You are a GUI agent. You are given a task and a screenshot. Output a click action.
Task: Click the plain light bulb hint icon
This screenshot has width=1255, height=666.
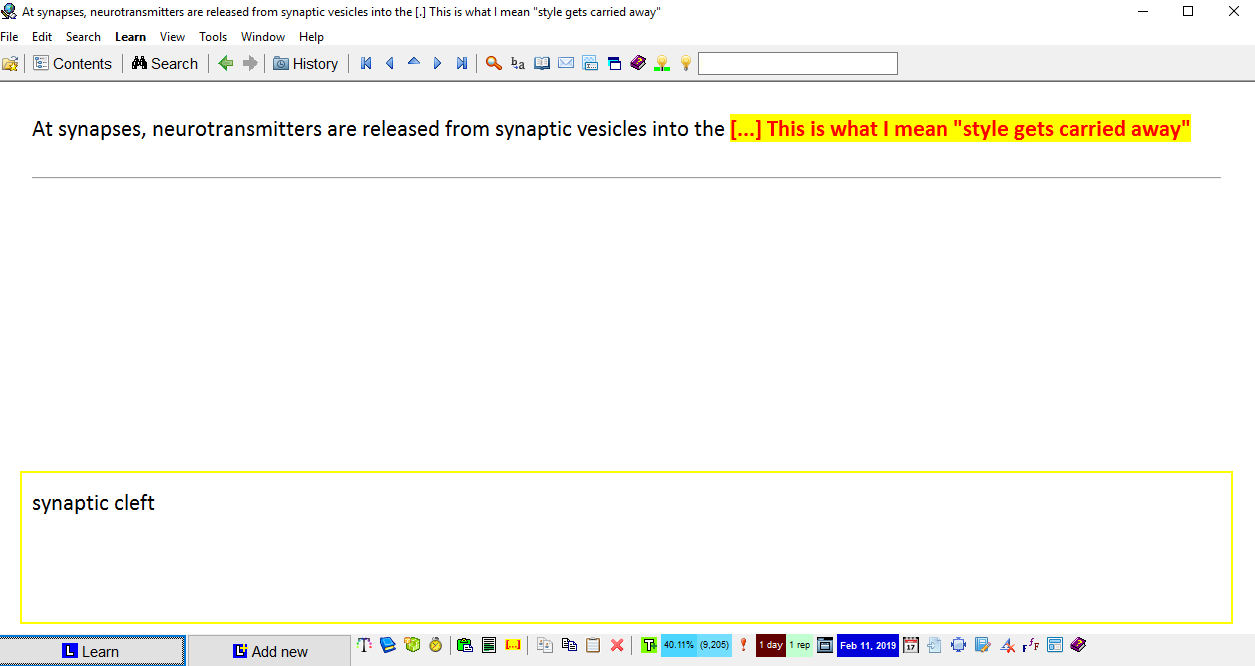pos(686,63)
